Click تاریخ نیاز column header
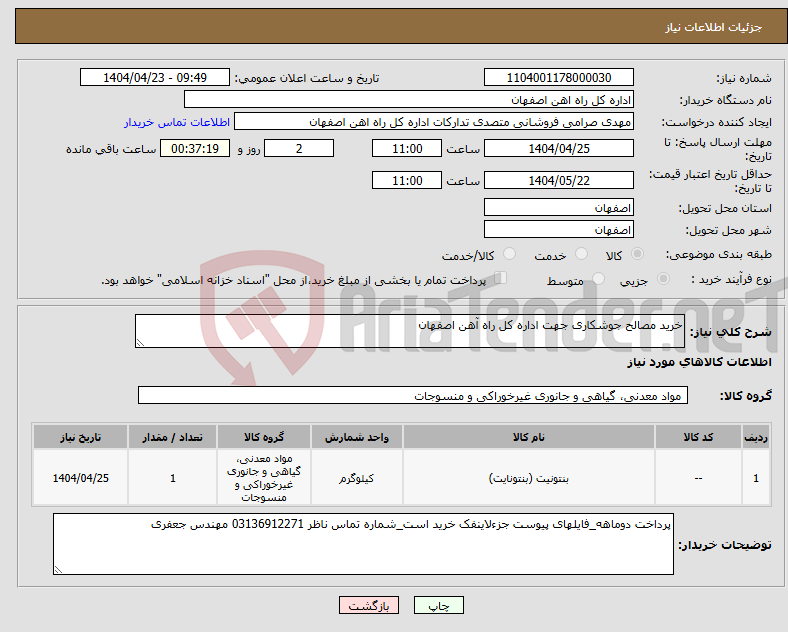Viewport: 788px width, 632px height. coord(80,437)
